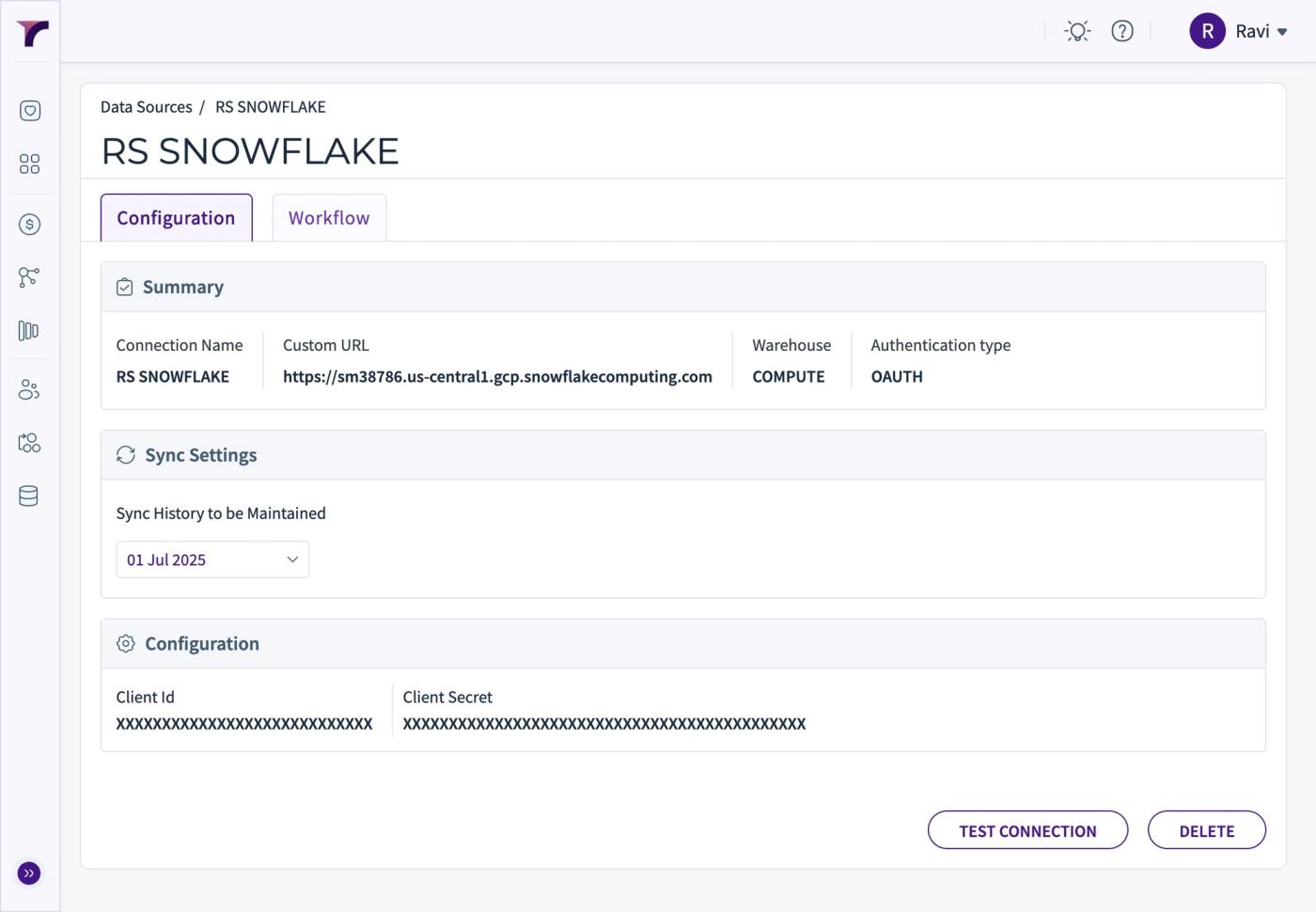Open the database cylinder sidebar icon
This screenshot has width=1316, height=912.
[x=30, y=496]
